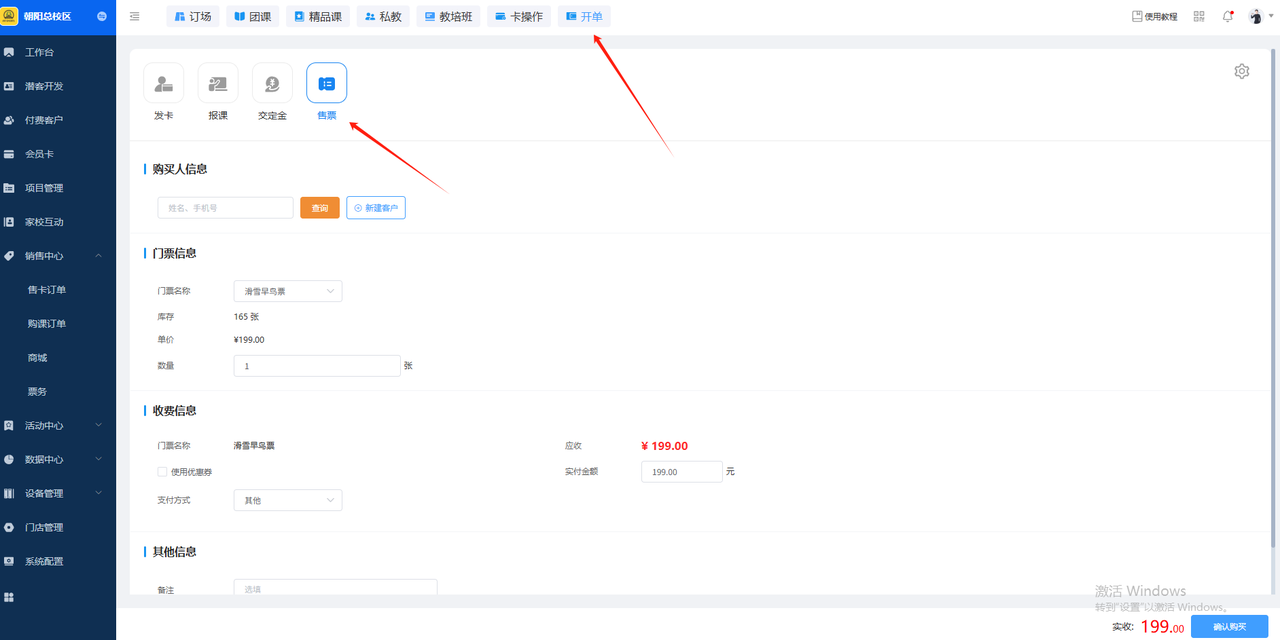
Task: Click the 发卡 card issuing icon
Action: coord(163,84)
